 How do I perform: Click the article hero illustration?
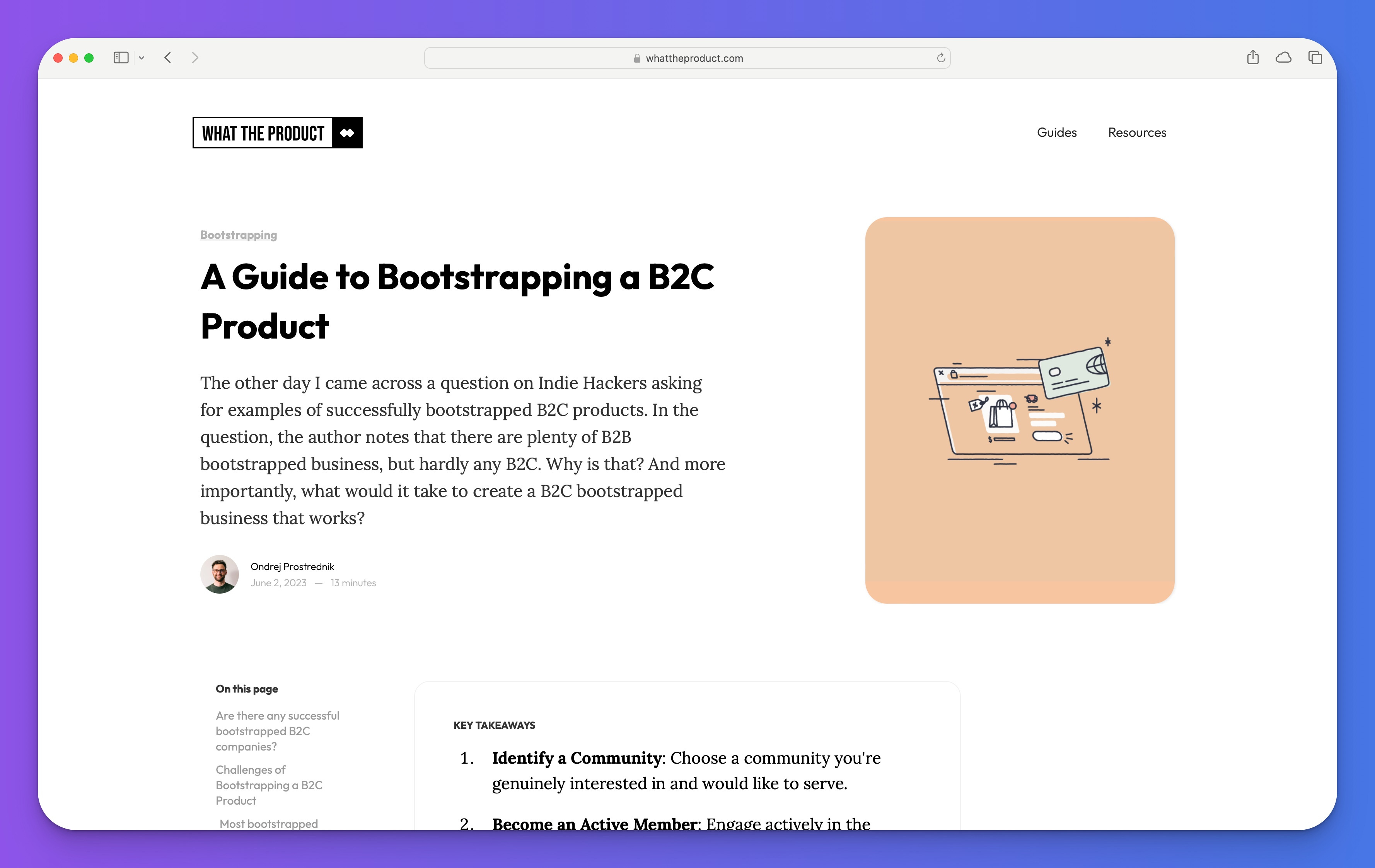(x=1020, y=410)
